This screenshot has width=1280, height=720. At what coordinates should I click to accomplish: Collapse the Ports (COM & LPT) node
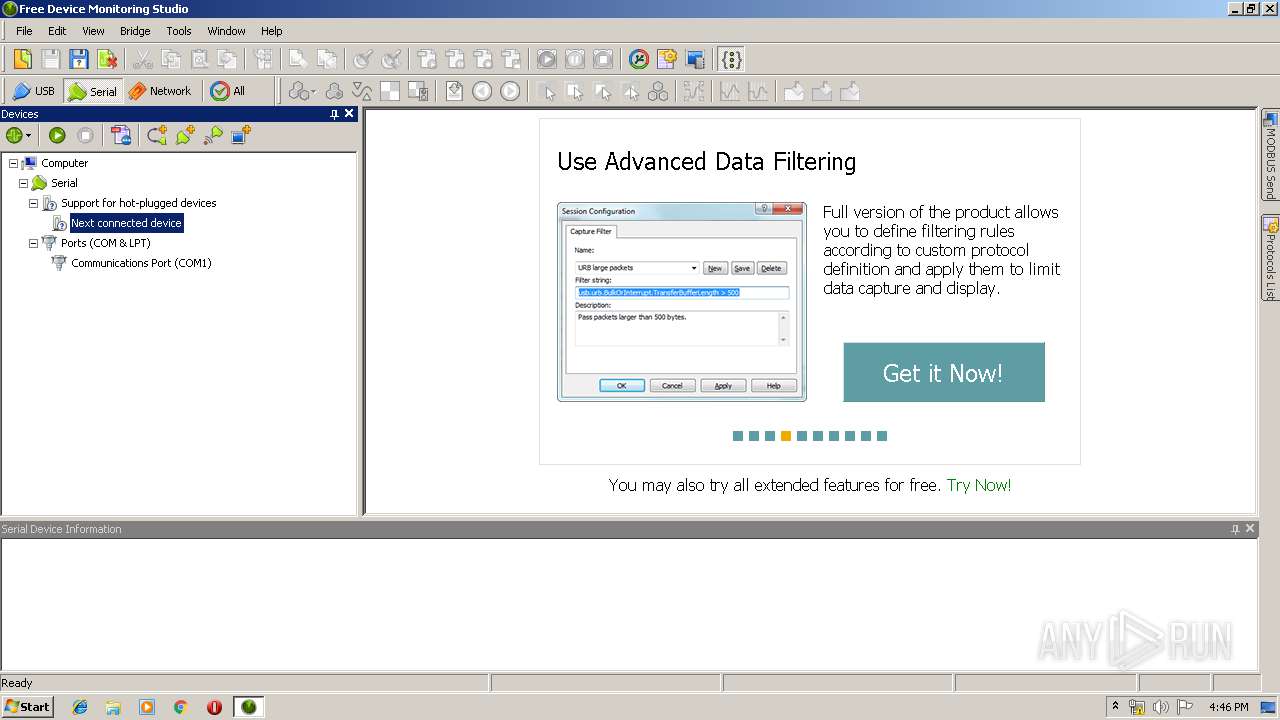[x=33, y=243]
